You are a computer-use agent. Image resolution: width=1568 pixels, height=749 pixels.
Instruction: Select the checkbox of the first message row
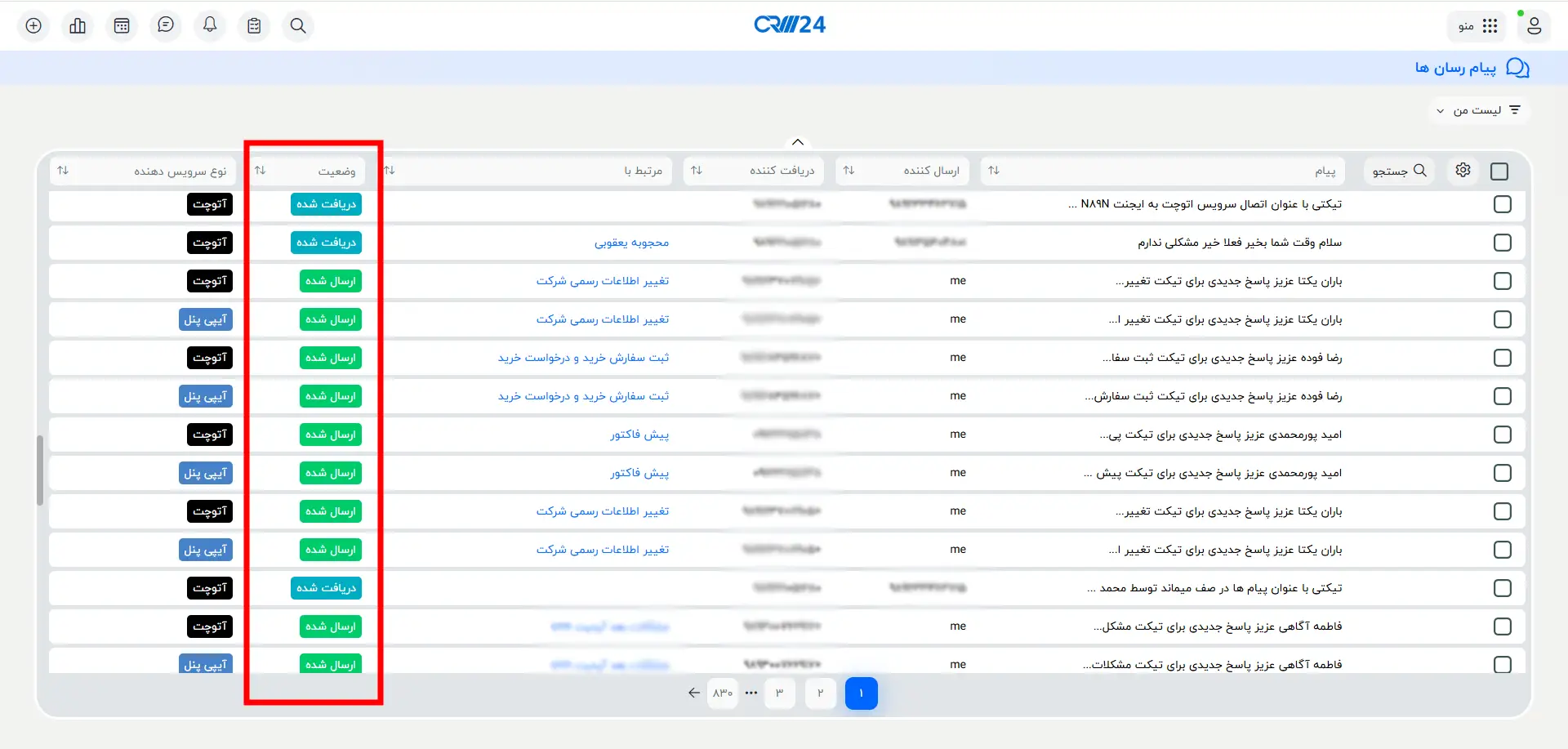tap(1501, 204)
